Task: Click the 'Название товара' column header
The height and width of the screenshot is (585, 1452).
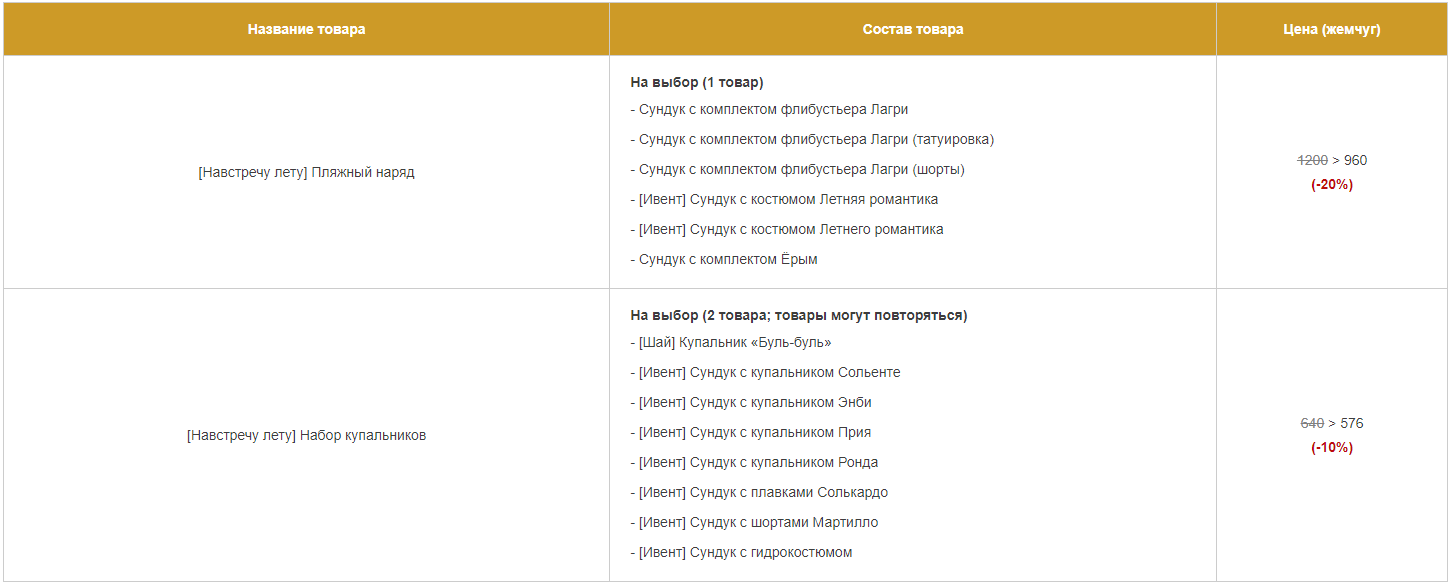Action: [x=306, y=29]
